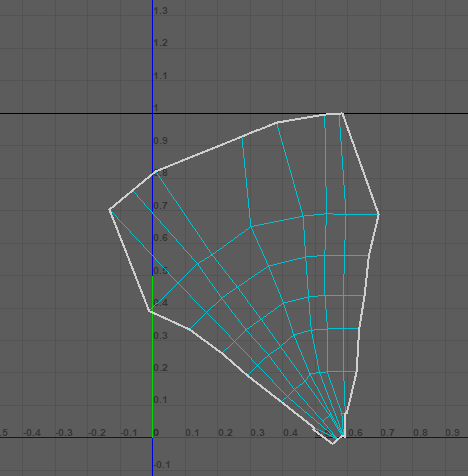
Task: Click the 1.3 label on the vertical axis
Action: (161, 11)
